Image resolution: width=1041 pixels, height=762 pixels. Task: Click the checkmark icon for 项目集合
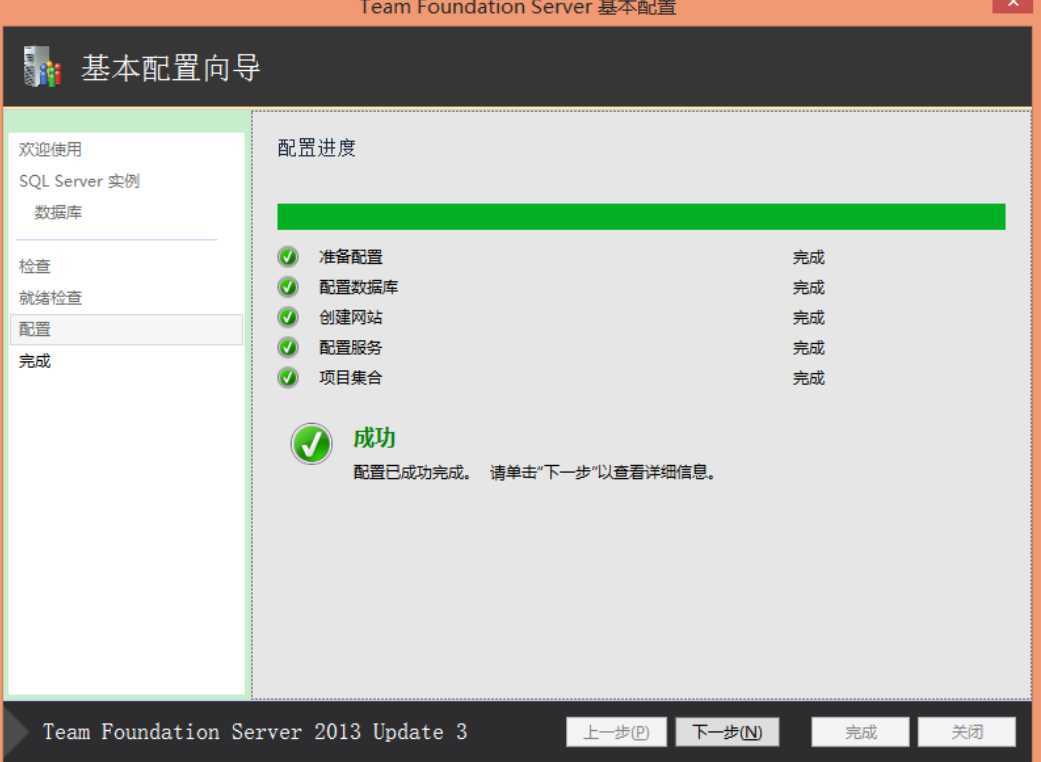(x=290, y=377)
